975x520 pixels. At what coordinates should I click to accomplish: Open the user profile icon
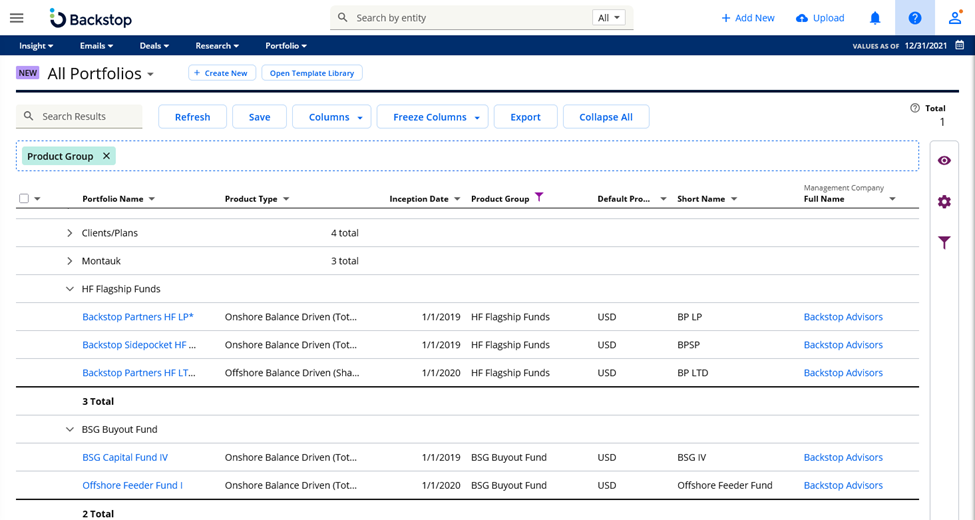click(x=955, y=18)
